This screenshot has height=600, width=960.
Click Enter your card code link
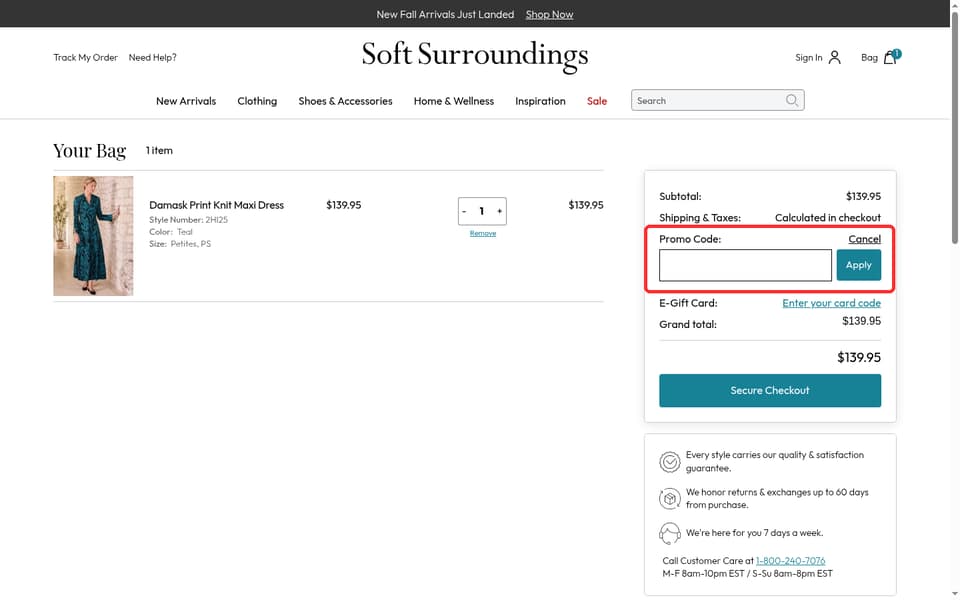831,303
